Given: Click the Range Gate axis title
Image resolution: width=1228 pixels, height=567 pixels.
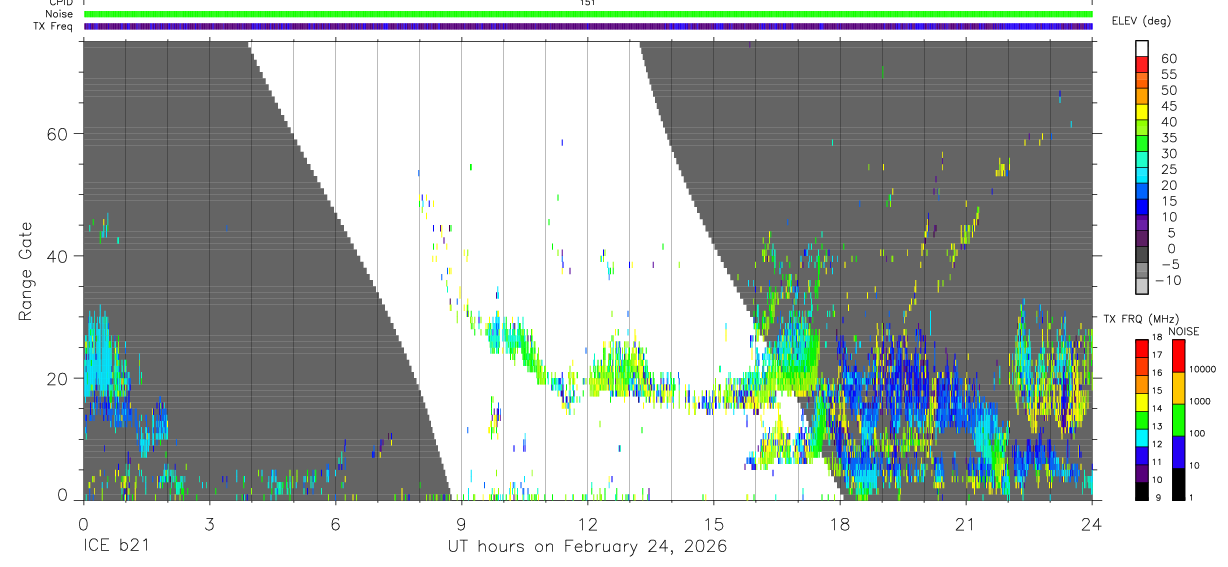Looking at the screenshot, I should point(25,271).
